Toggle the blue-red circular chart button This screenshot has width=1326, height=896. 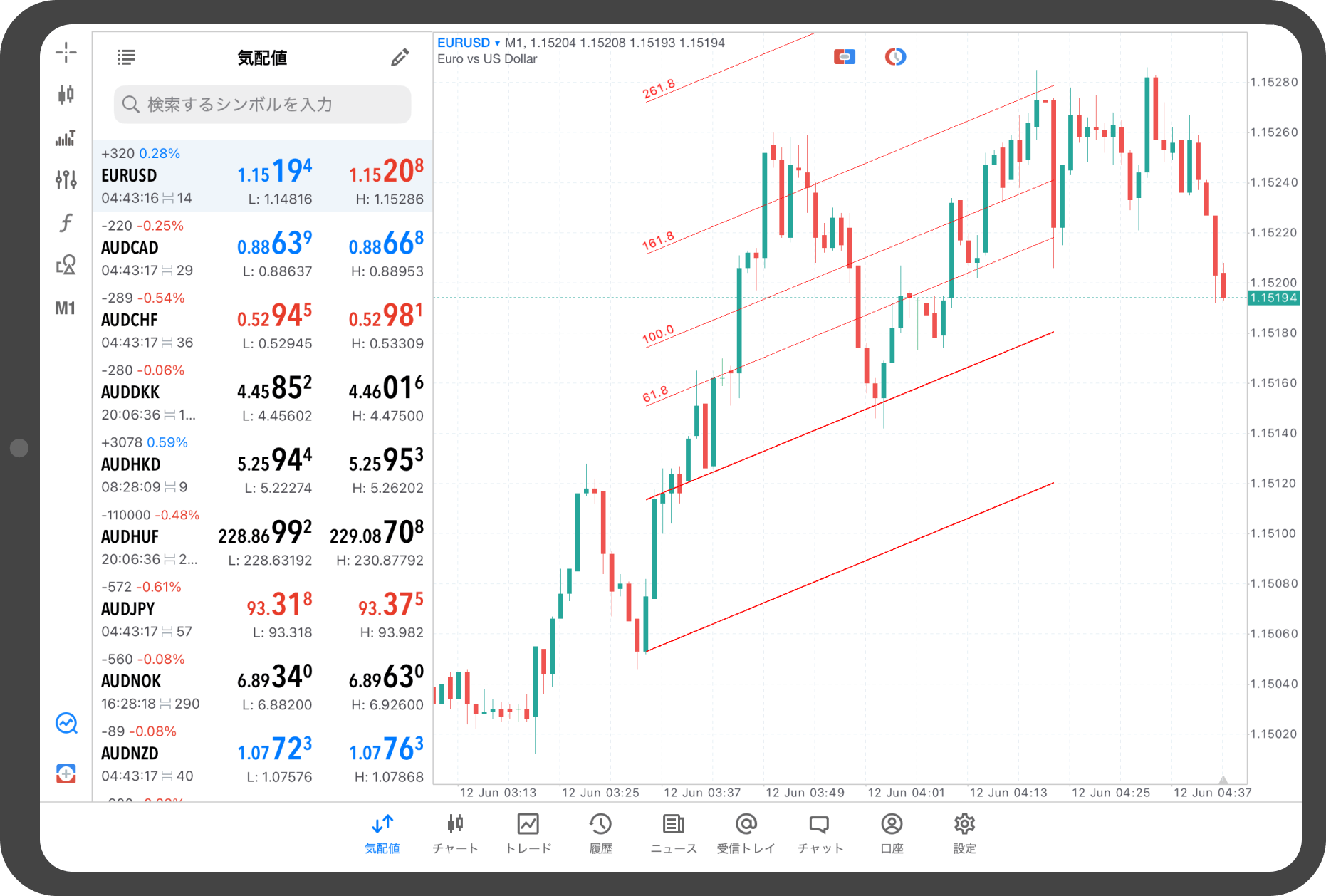[x=895, y=57]
